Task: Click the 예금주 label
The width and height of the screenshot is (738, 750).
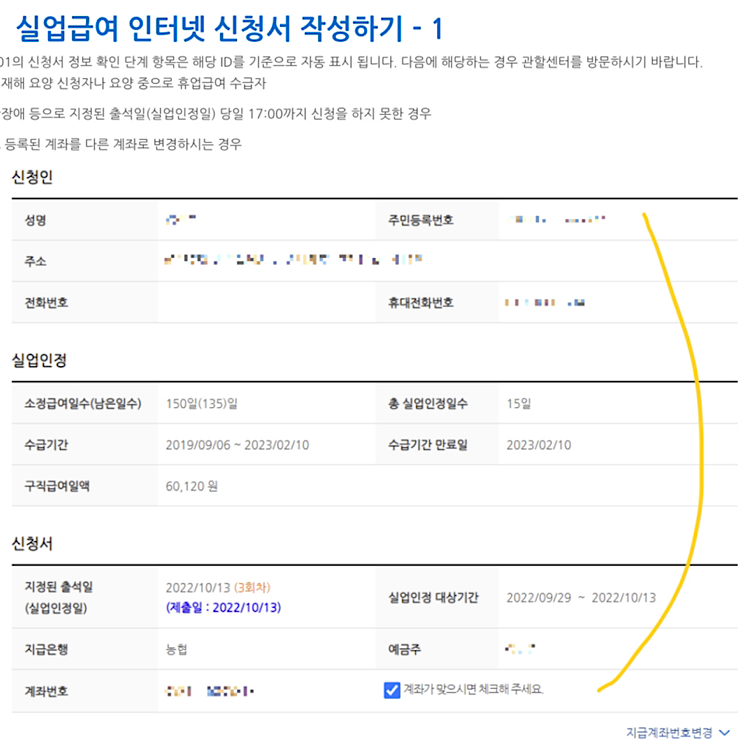Action: (404, 649)
